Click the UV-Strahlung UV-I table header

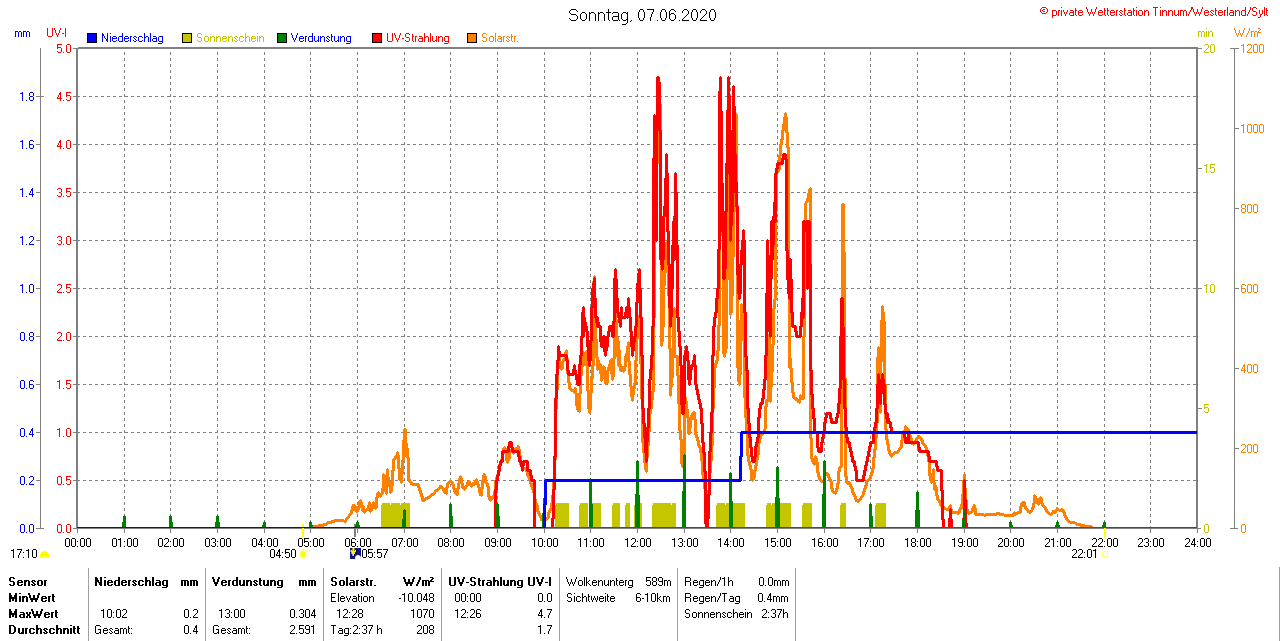(500, 582)
